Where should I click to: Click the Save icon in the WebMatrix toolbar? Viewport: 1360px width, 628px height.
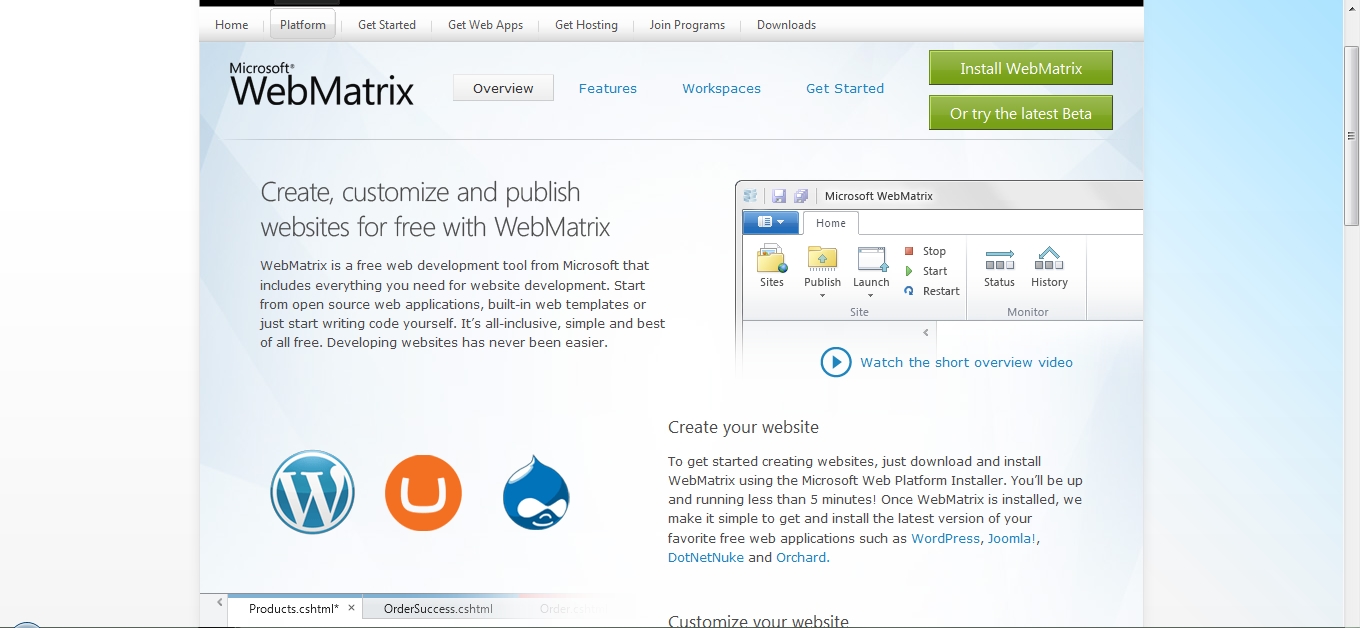(779, 196)
